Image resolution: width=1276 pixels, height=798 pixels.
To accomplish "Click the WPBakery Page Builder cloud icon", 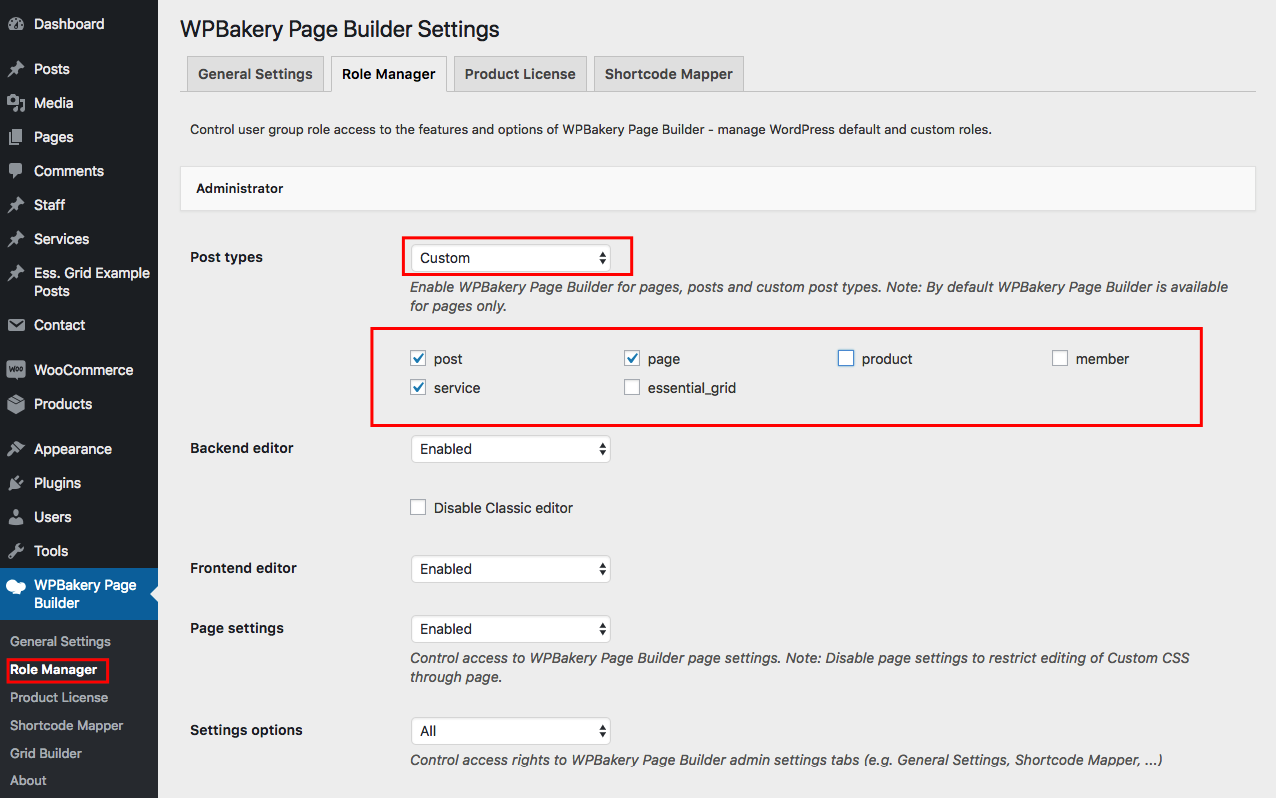I will point(16,586).
